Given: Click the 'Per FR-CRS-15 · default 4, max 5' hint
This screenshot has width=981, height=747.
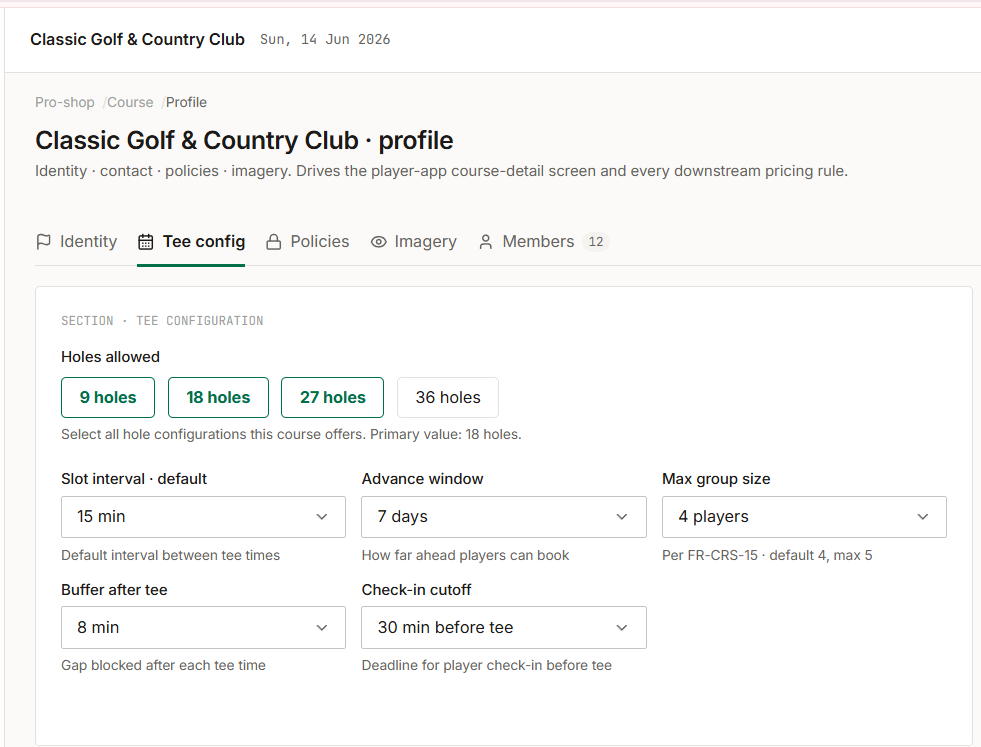Looking at the screenshot, I should pyautogui.click(x=767, y=556).
